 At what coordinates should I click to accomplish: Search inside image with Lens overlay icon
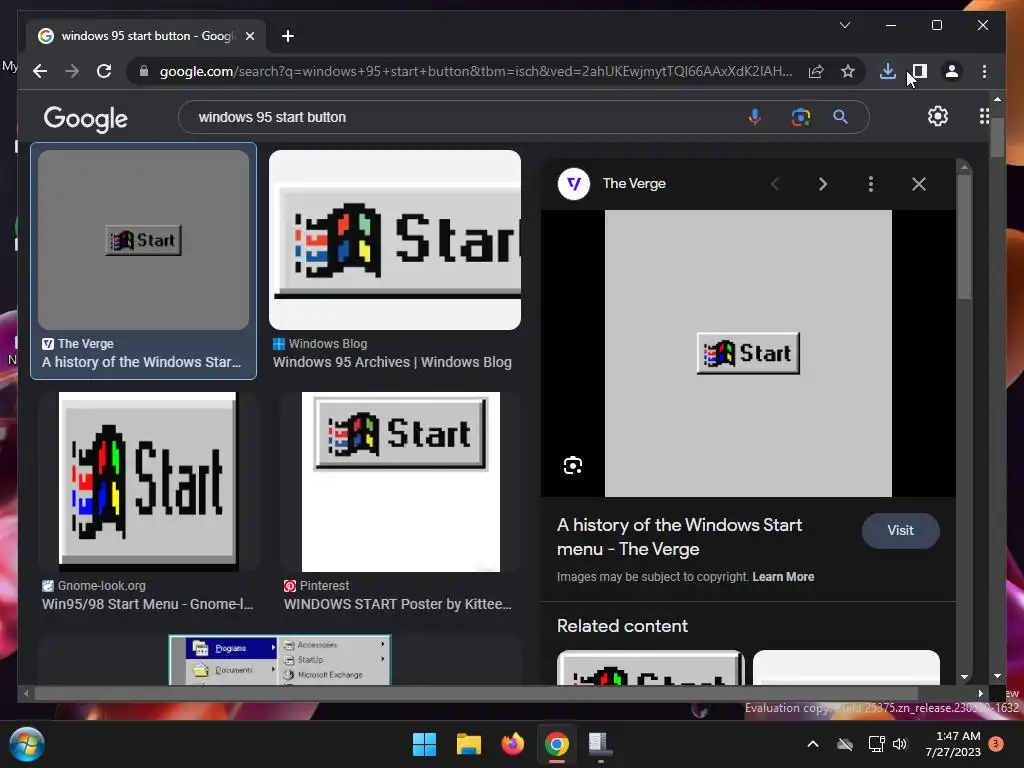[573, 465]
